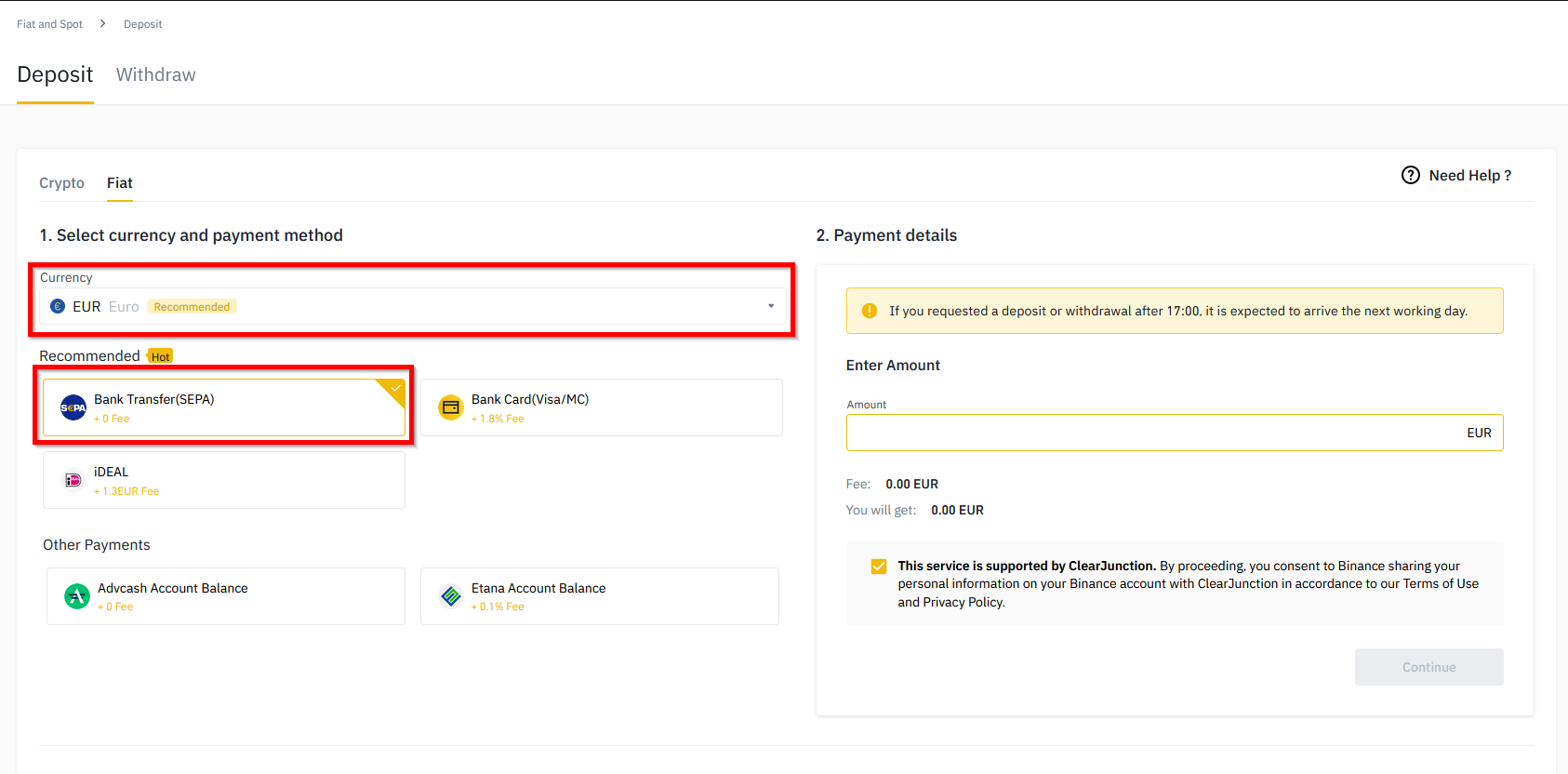Choose Etana Account Balance payment option
1568x774 pixels.
tap(600, 596)
